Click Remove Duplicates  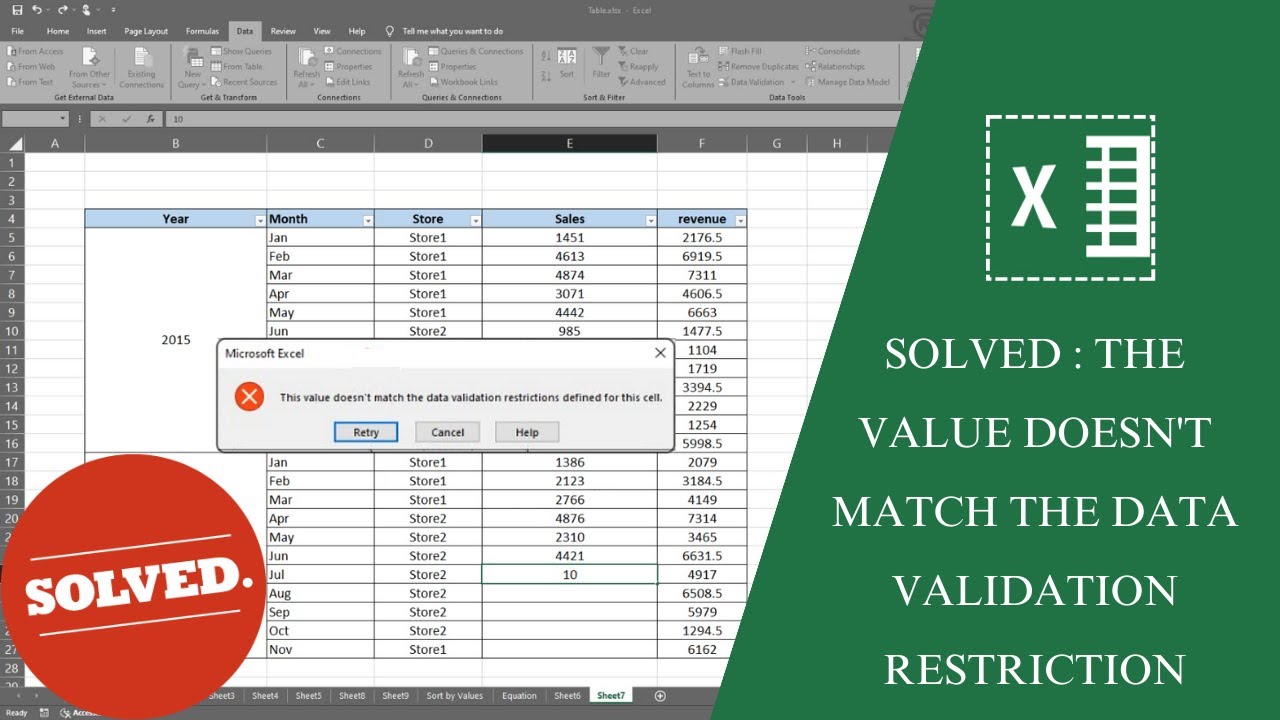[x=758, y=67]
